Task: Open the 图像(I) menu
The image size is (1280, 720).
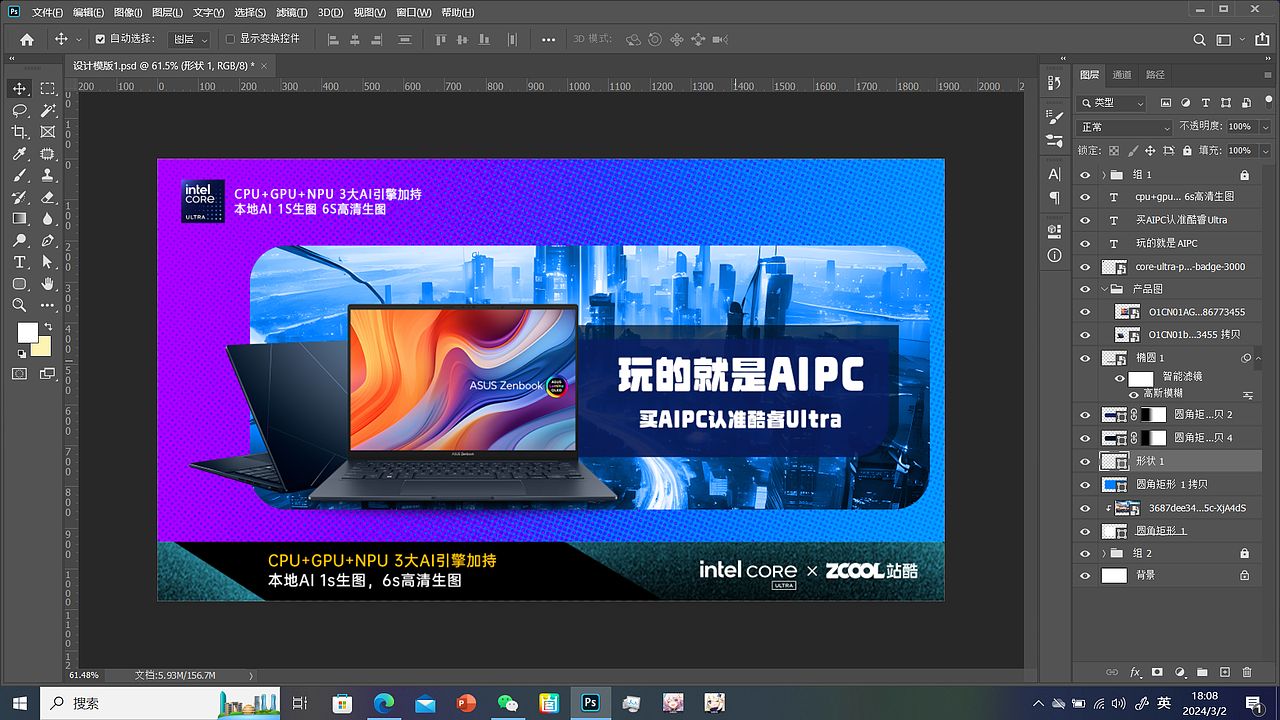Action: (127, 12)
